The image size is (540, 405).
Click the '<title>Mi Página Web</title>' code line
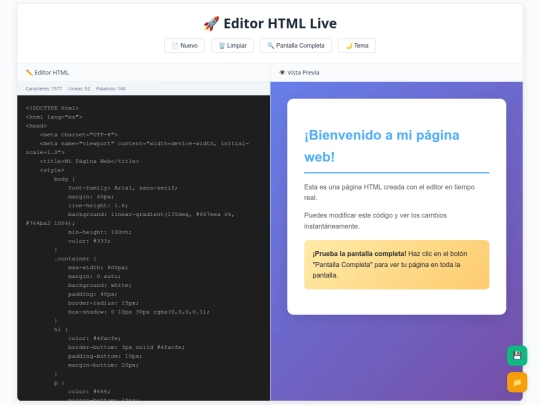[90, 161]
